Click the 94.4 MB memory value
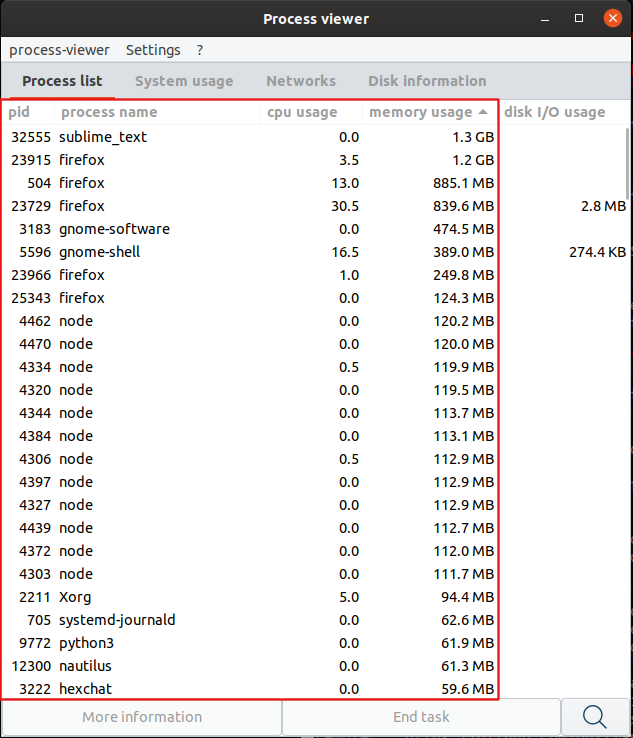The height and width of the screenshot is (738, 633). point(468,597)
